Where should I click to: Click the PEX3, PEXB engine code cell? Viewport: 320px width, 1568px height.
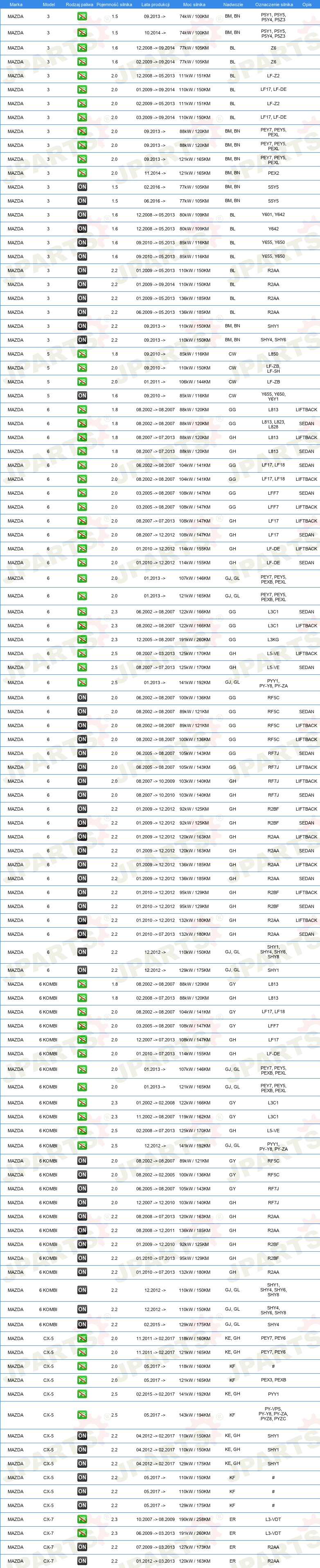click(x=274, y=1380)
